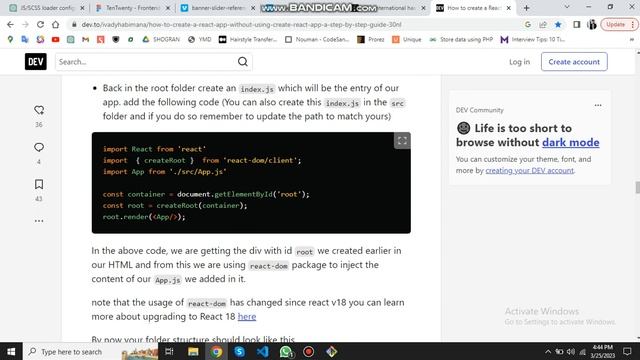Viewport: 640px width, 360px height.
Task: Toggle the bookmark star for this page
Action: (558, 24)
